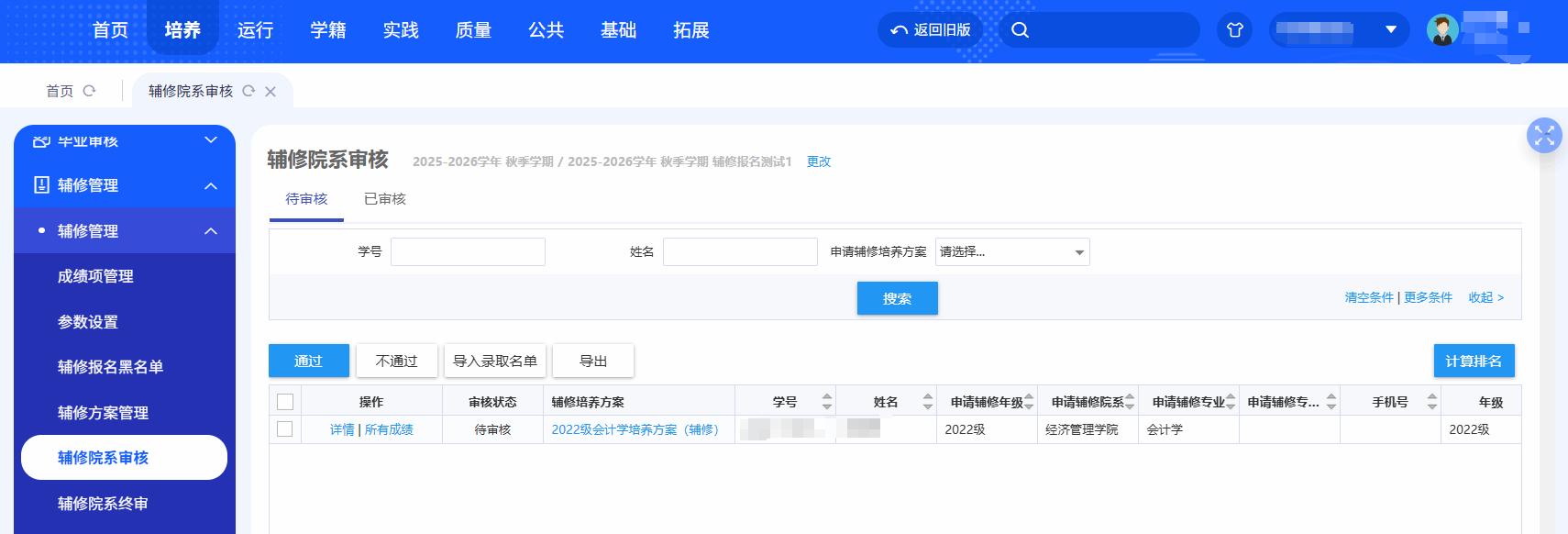Switch to the 已审核 tab
The height and width of the screenshot is (534, 1568).
(384, 199)
